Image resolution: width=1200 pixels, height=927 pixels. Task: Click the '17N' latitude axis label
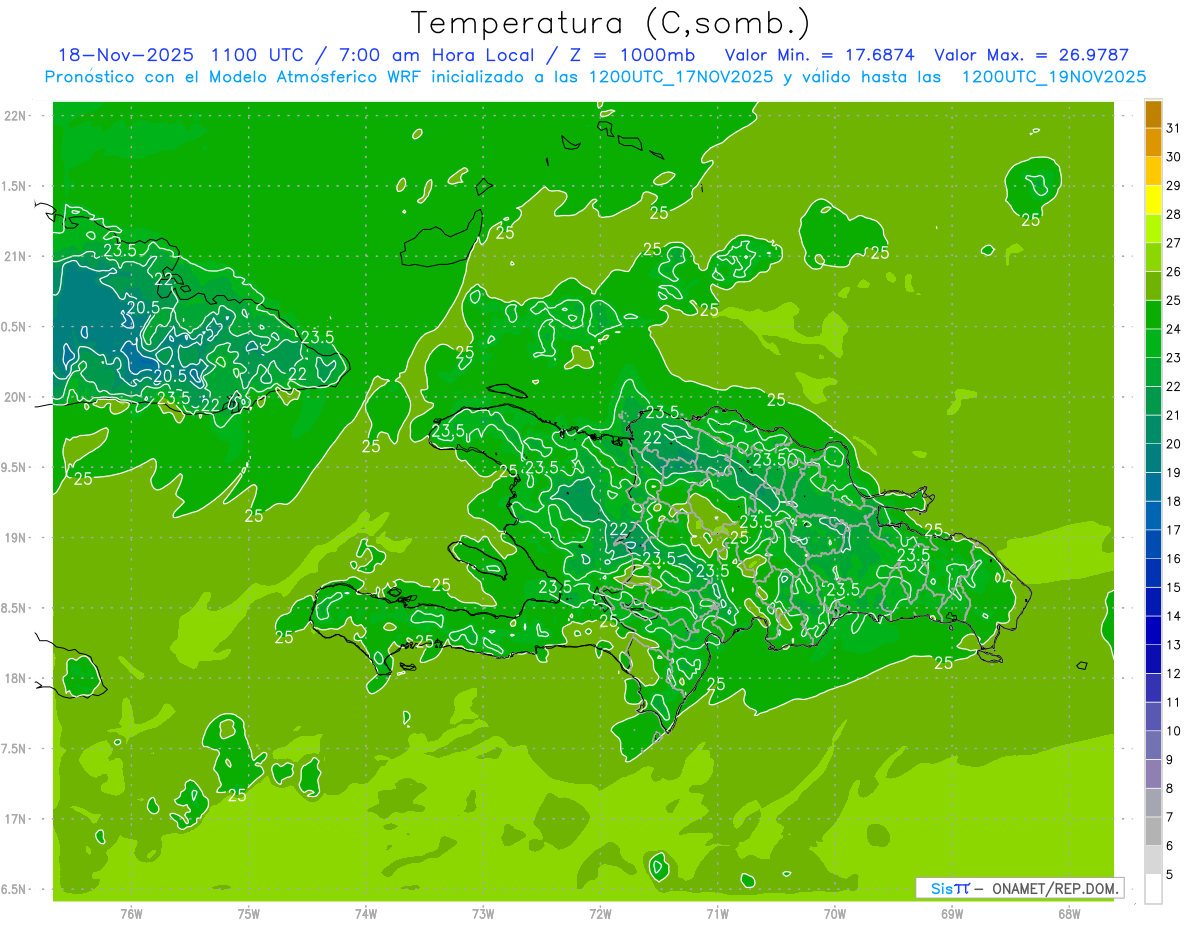[15, 819]
